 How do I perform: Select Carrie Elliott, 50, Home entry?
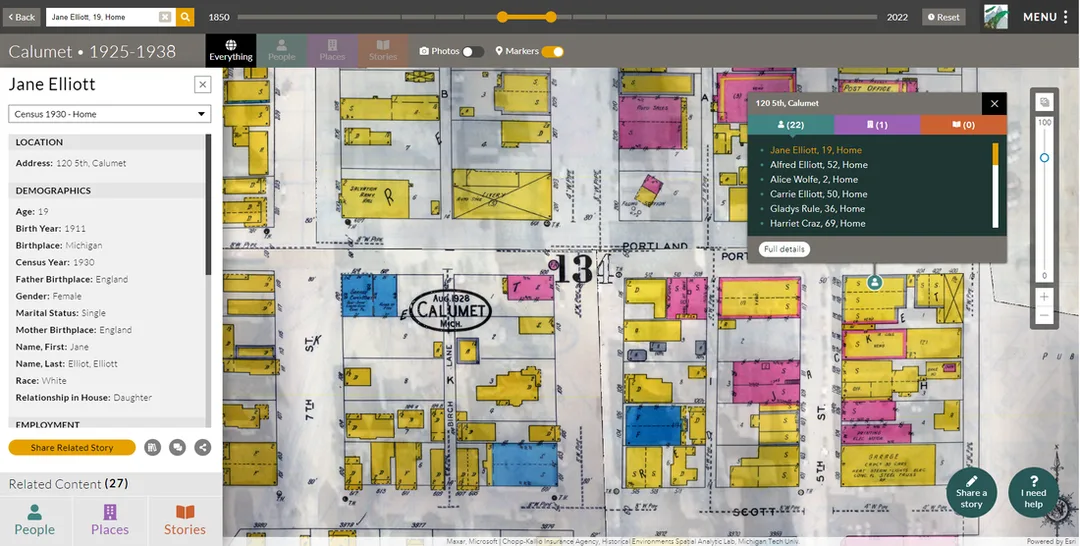[818, 194]
